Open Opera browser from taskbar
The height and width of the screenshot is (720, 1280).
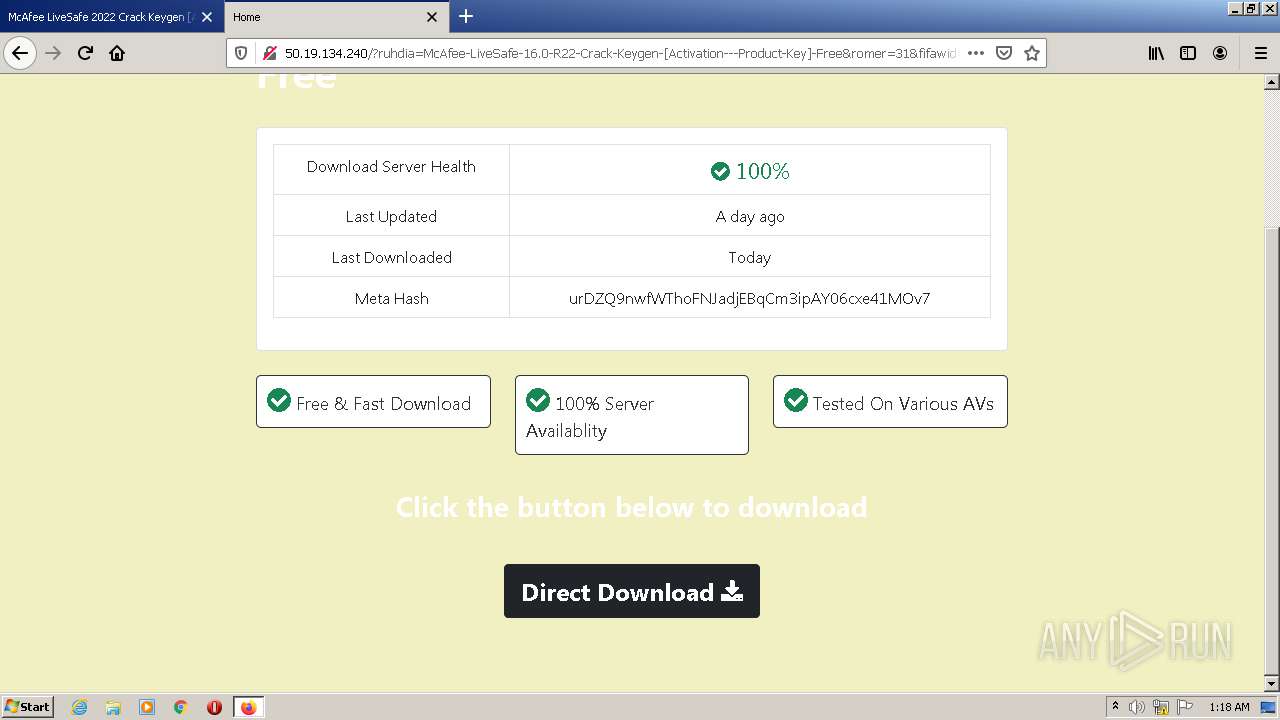(x=214, y=707)
